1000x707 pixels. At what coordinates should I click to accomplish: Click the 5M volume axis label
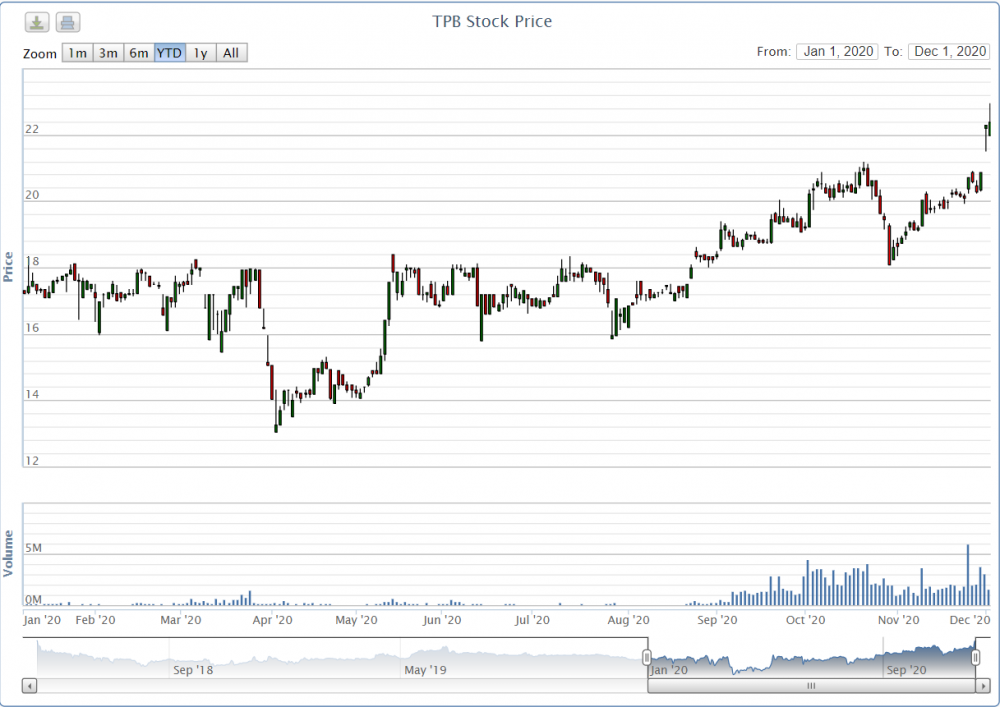[x=34, y=548]
